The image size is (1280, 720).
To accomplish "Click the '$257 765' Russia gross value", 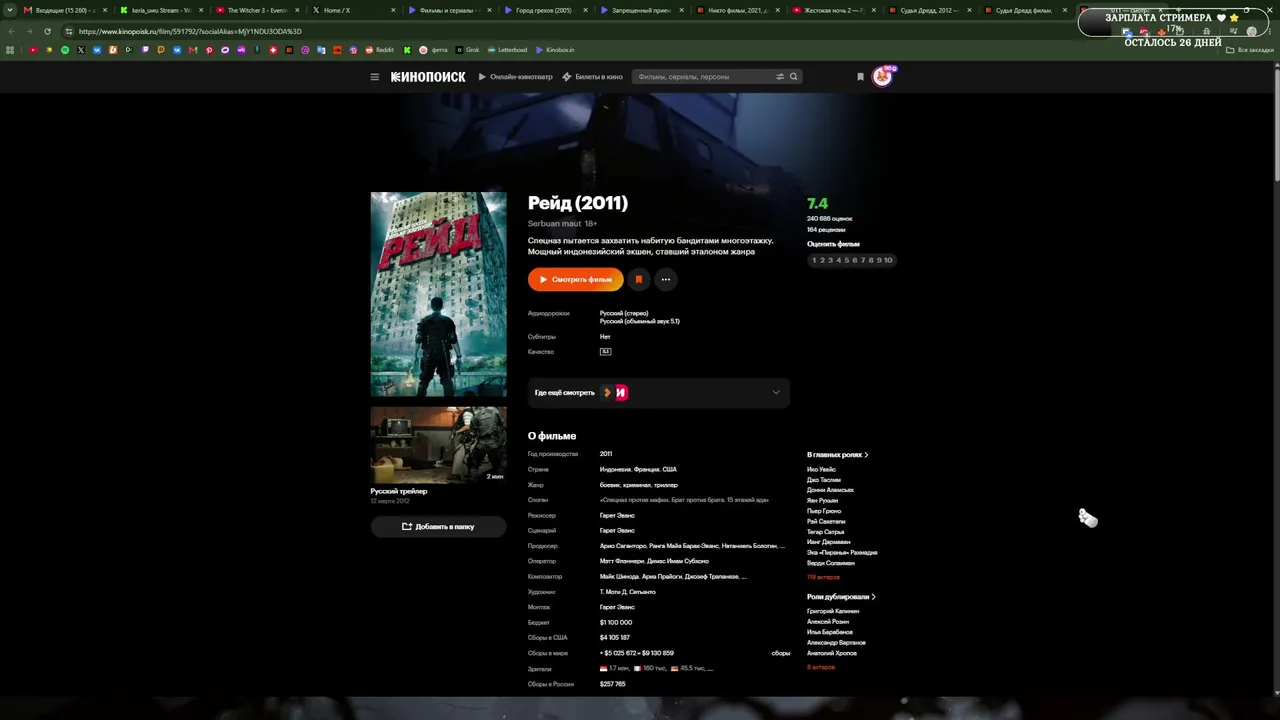I will tap(613, 684).
